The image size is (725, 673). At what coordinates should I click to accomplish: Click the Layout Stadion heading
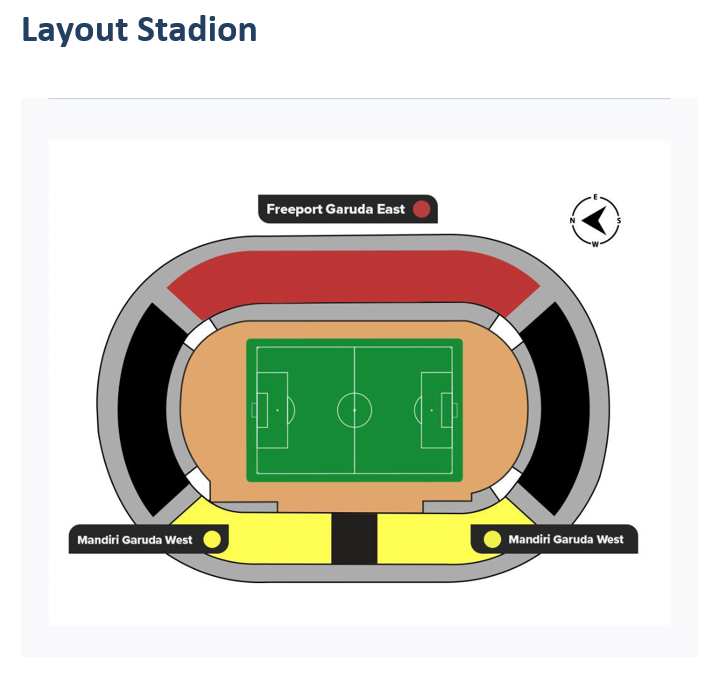click(139, 29)
